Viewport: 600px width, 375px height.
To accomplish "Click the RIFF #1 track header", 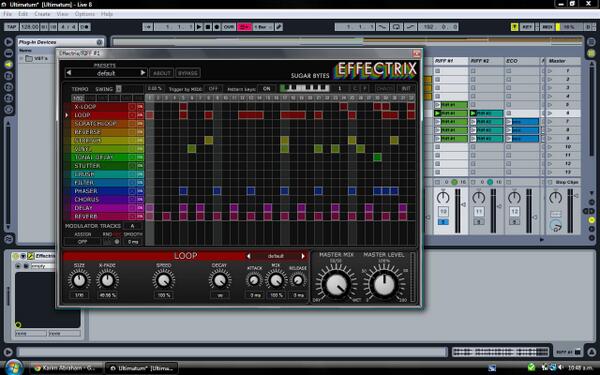I will tap(451, 61).
